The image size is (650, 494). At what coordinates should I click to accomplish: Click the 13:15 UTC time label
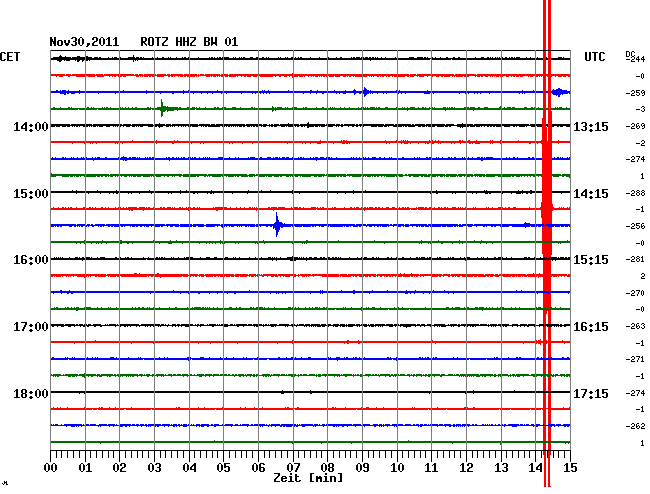click(x=591, y=126)
